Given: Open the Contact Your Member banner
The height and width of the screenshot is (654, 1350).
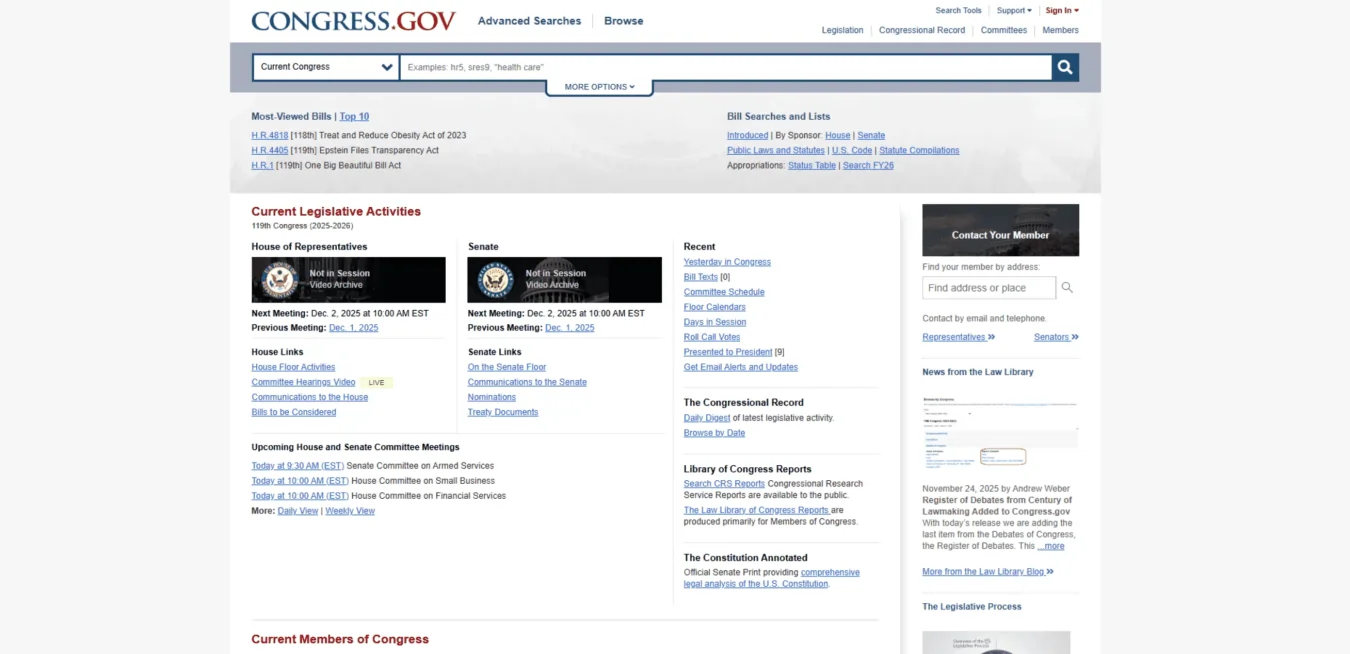Looking at the screenshot, I should (x=1000, y=230).
